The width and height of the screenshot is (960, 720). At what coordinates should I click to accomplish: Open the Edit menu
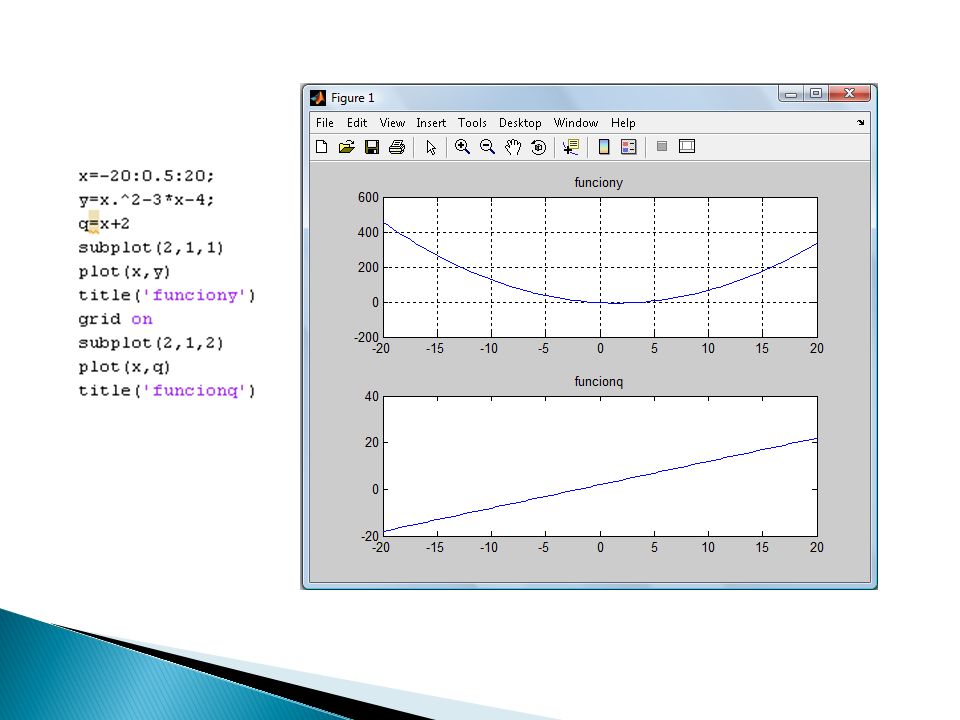(x=357, y=123)
